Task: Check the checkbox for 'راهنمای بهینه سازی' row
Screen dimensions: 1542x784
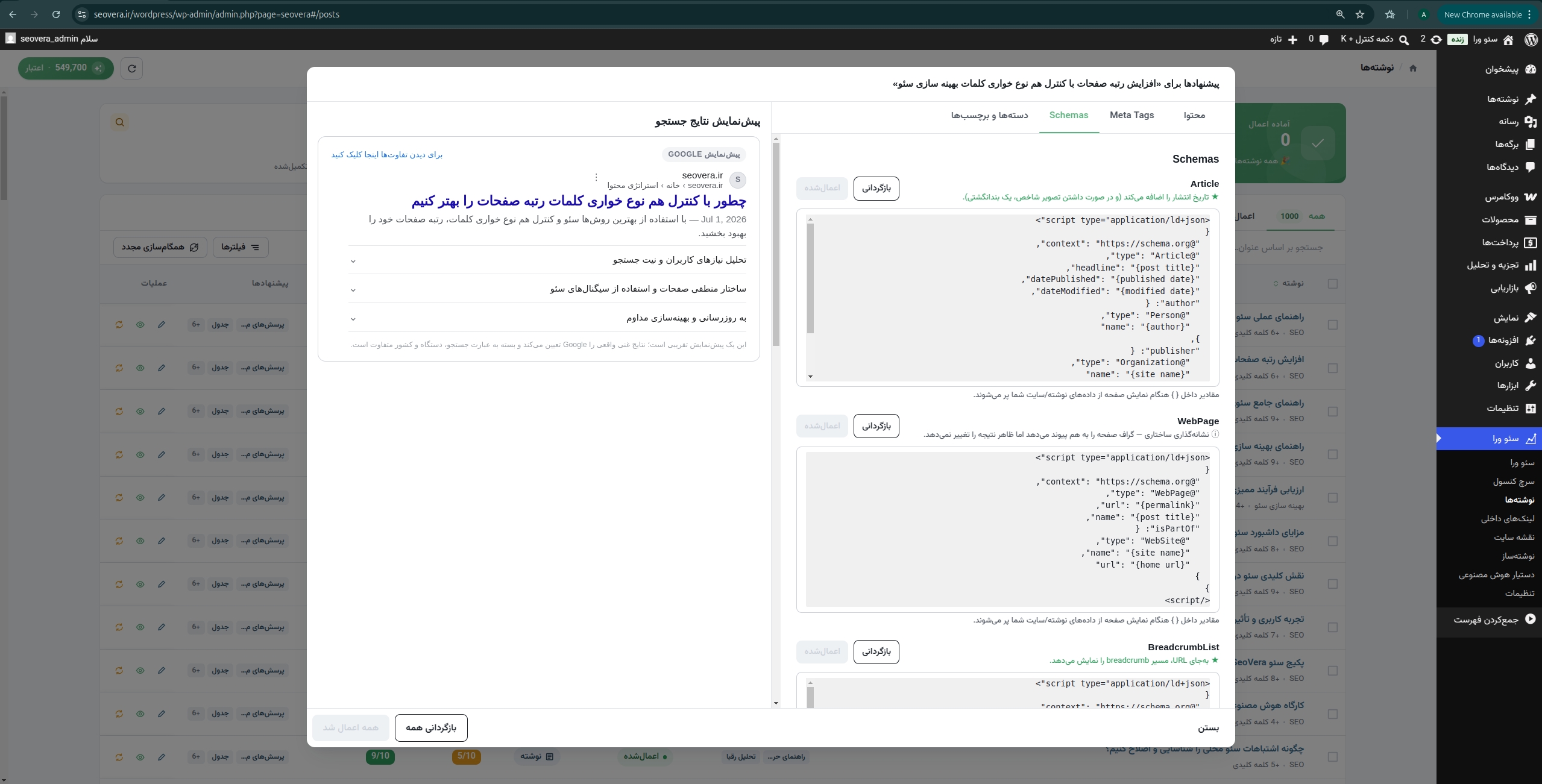Action: coord(1333,454)
